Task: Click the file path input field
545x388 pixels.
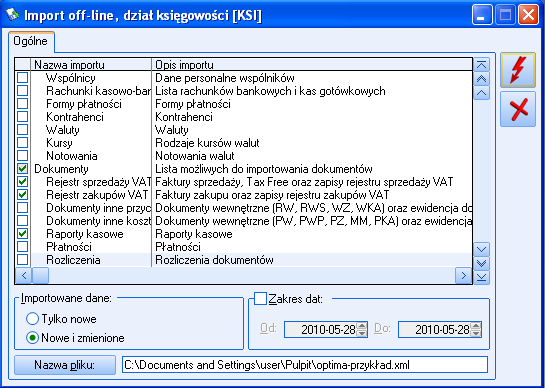Action: tap(305, 365)
